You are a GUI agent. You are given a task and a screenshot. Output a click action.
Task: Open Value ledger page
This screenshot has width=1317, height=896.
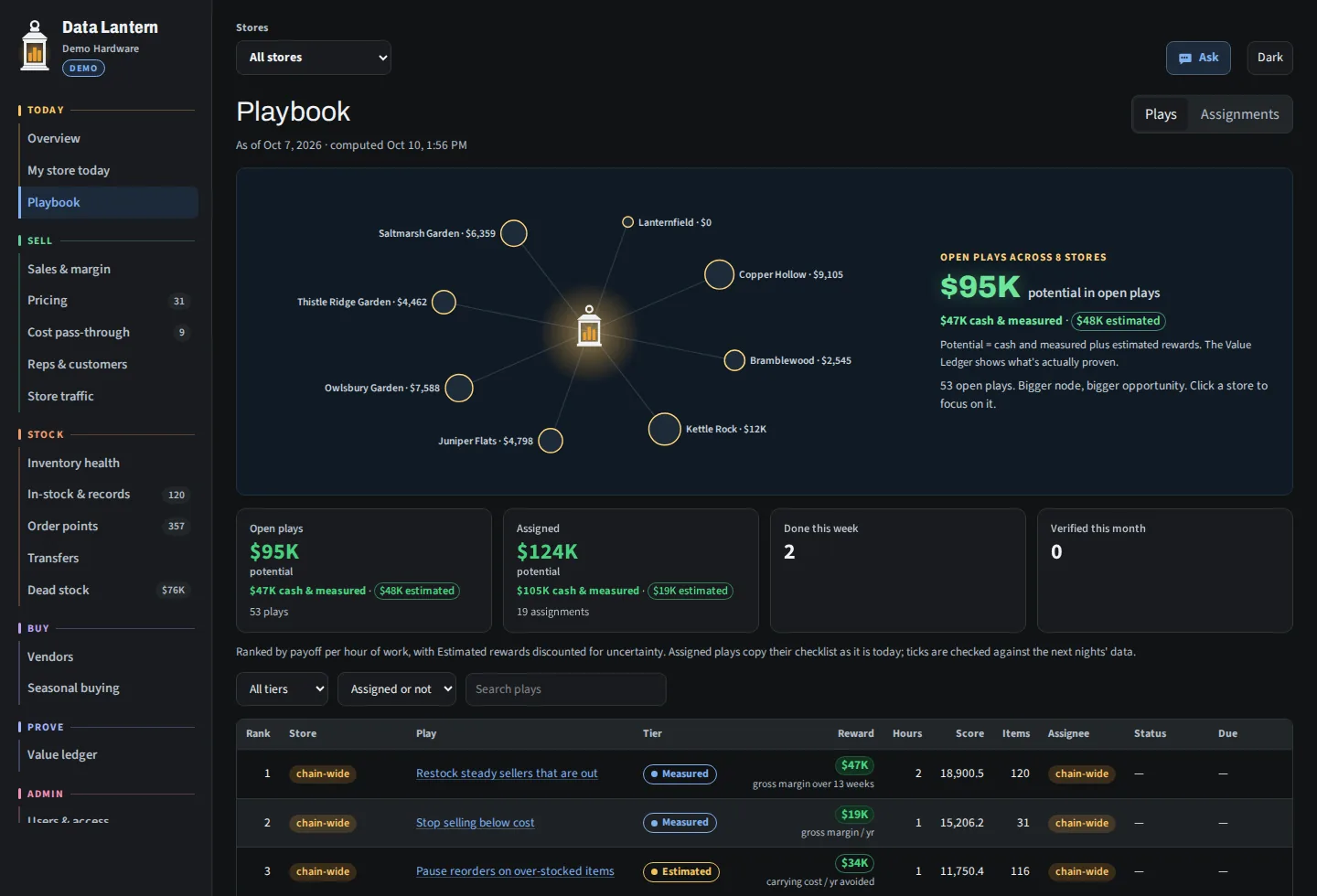[x=109, y=755]
